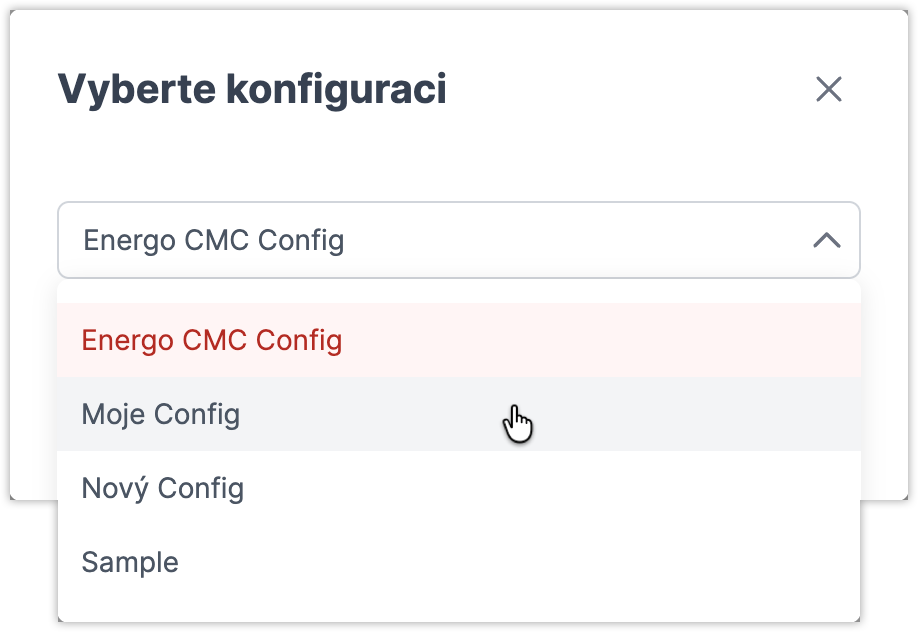
Task: Click the X icon in the dialog corner
Action: pos(830,90)
